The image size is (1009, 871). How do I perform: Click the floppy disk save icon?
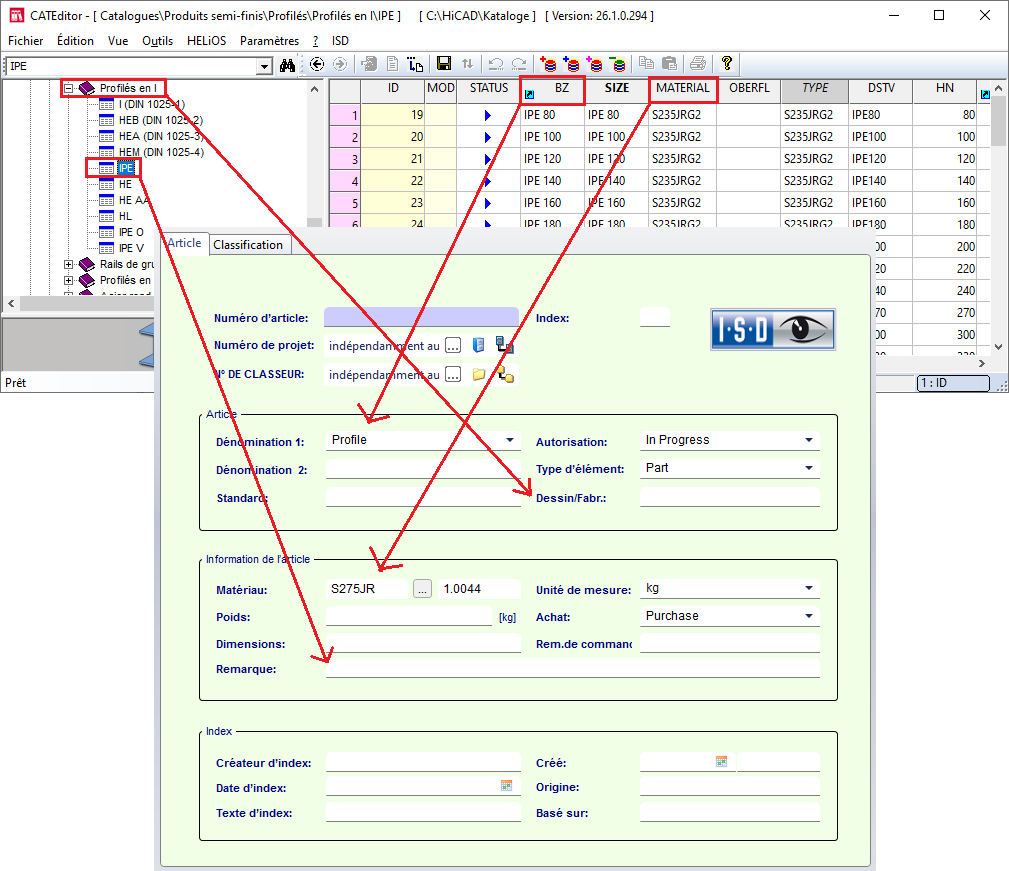click(x=444, y=64)
